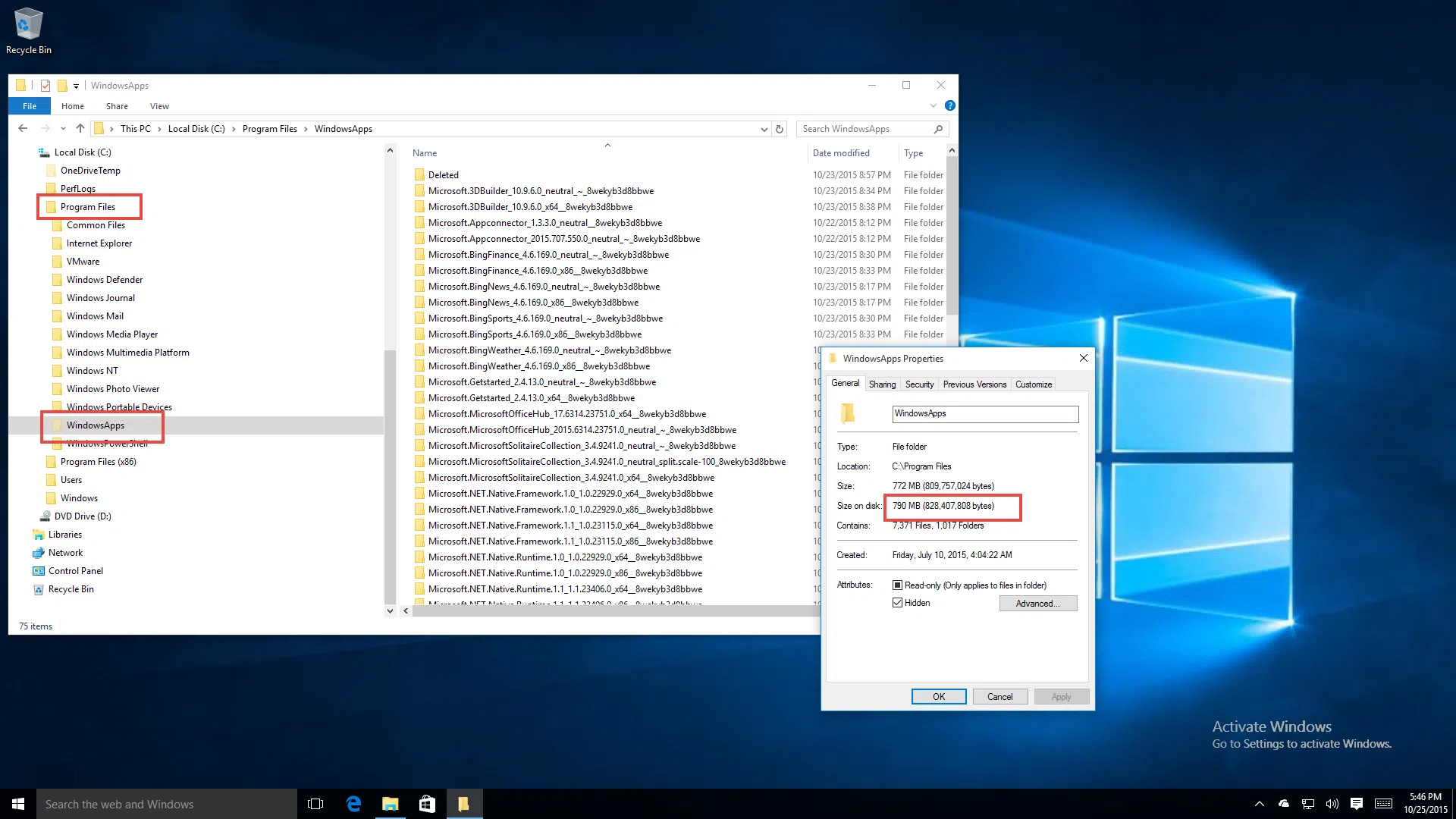Click the Properties quick access toolbar icon
The width and height of the screenshot is (1456, 819).
tap(45, 86)
